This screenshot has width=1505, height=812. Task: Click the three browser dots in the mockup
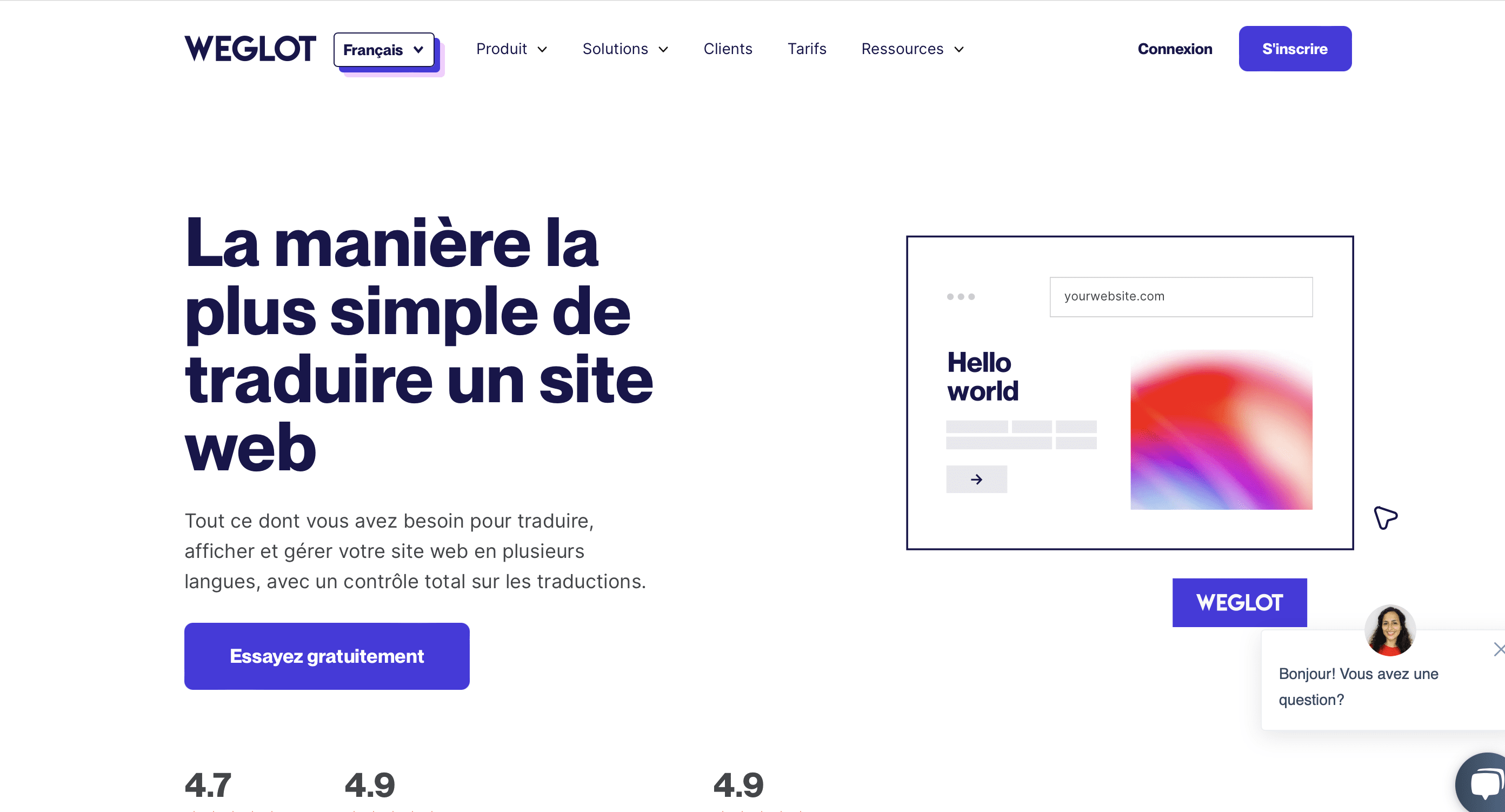click(x=961, y=297)
